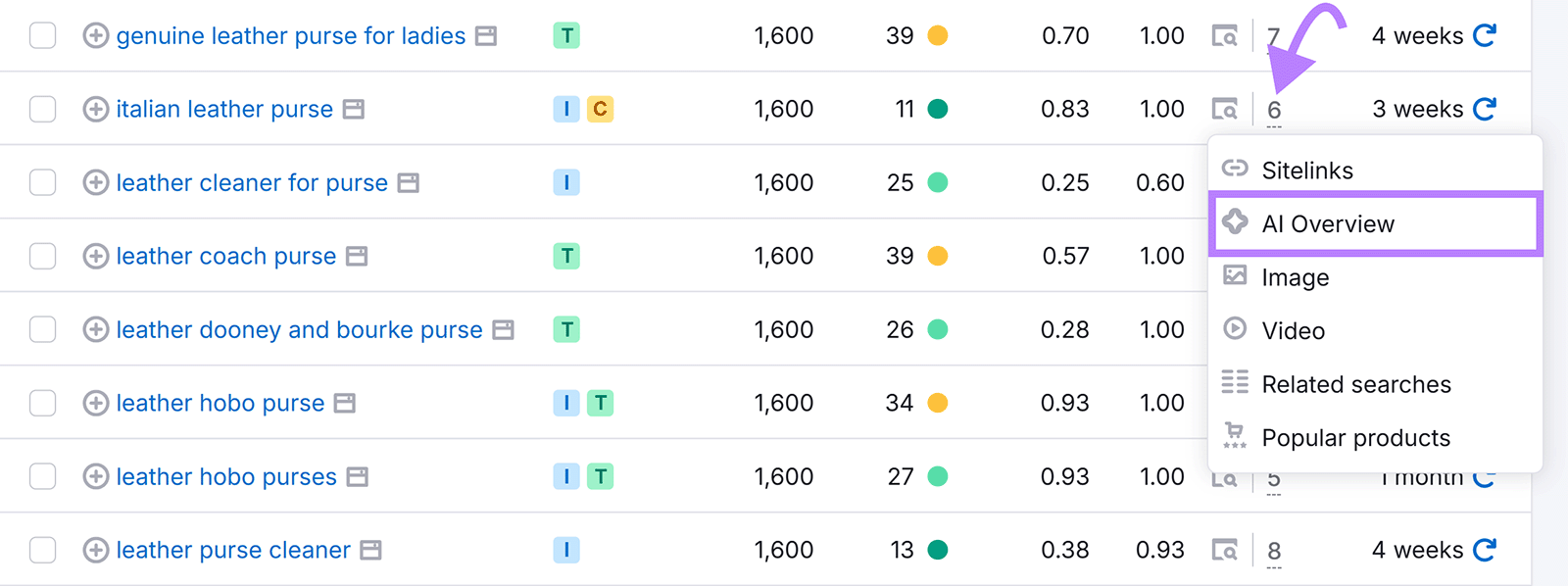Screen dimensions: 1568x586
Task: Select "AI Overview" from the SERP features menu
Action: tap(1328, 223)
